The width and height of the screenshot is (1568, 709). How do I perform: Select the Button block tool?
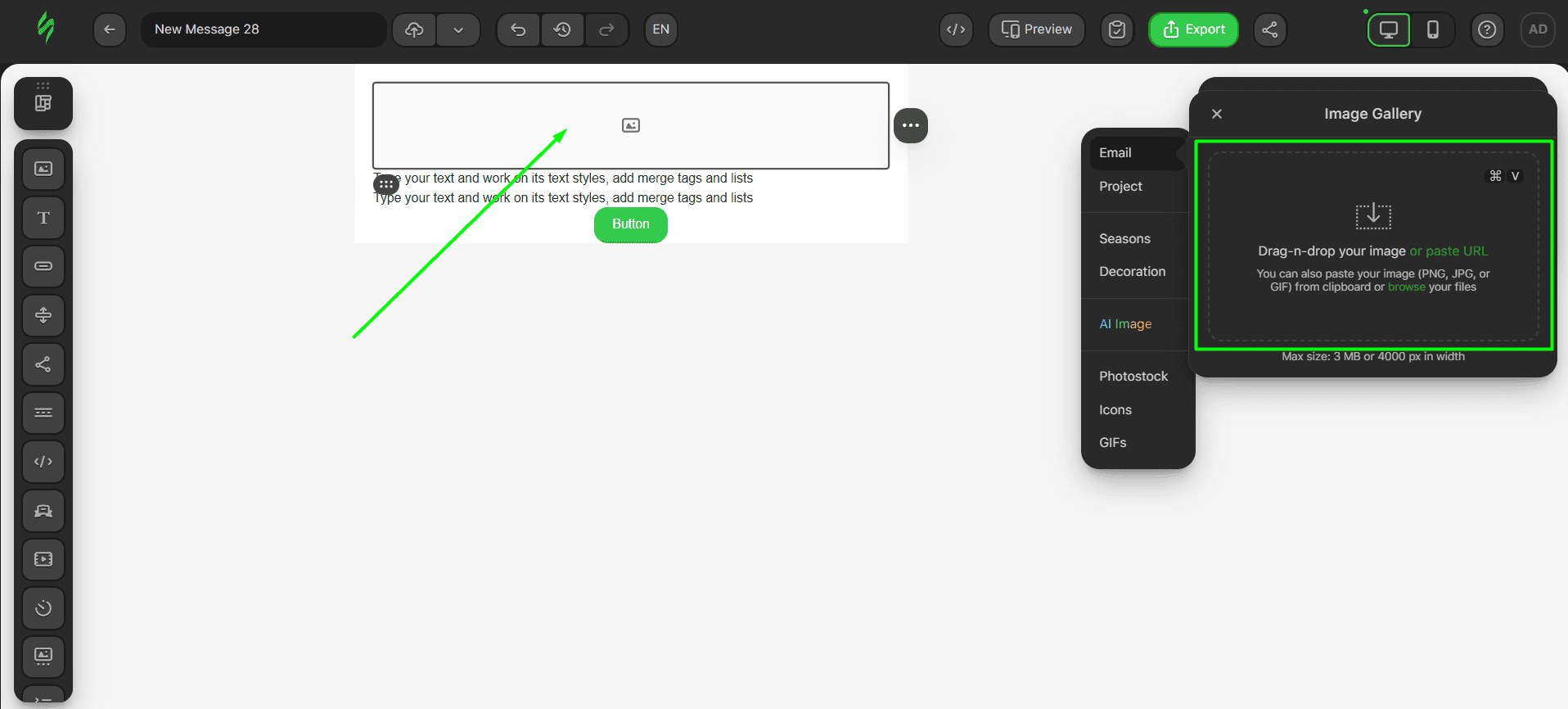click(43, 266)
